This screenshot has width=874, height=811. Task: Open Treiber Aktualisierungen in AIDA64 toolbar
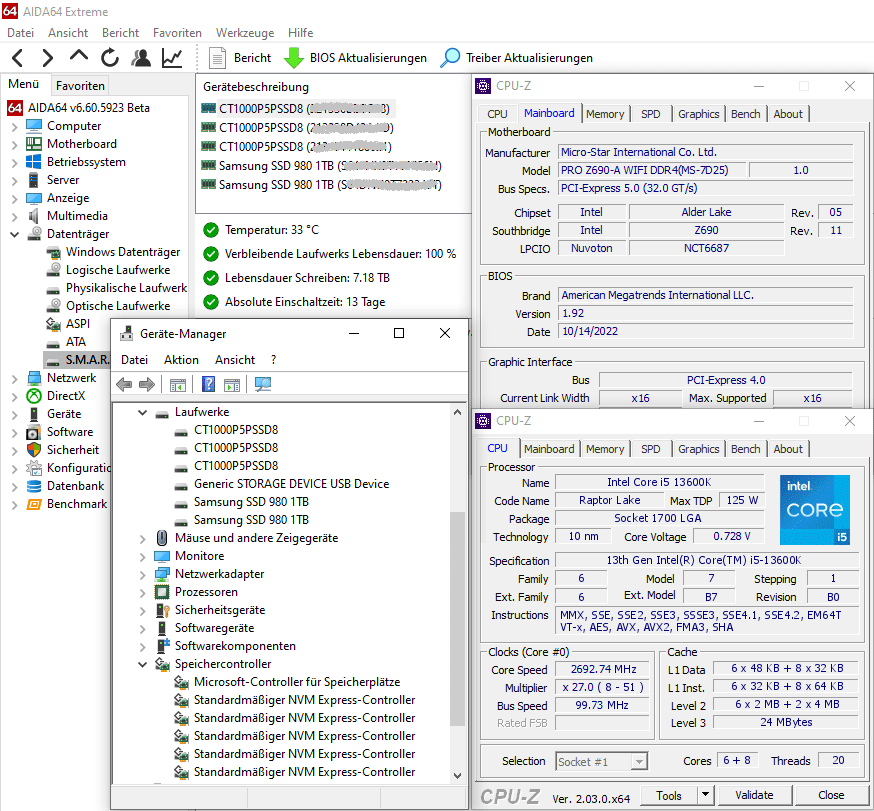coord(516,58)
